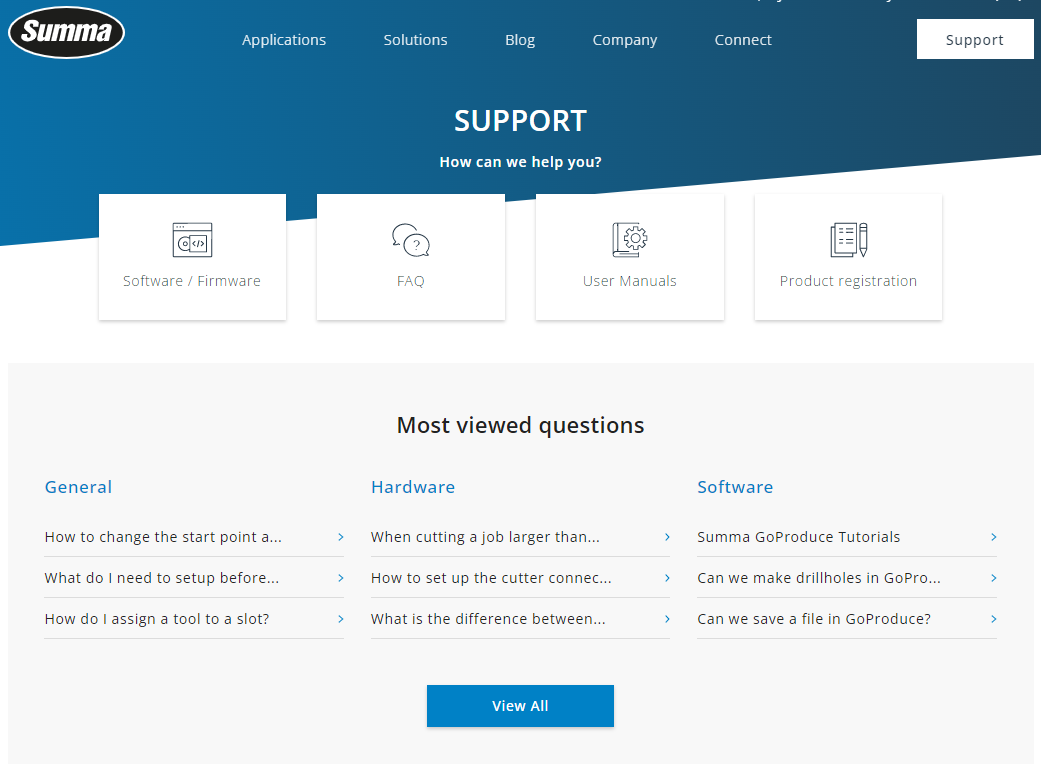Click the Product registration document pencil icon
The image size is (1041, 764).
848,240
